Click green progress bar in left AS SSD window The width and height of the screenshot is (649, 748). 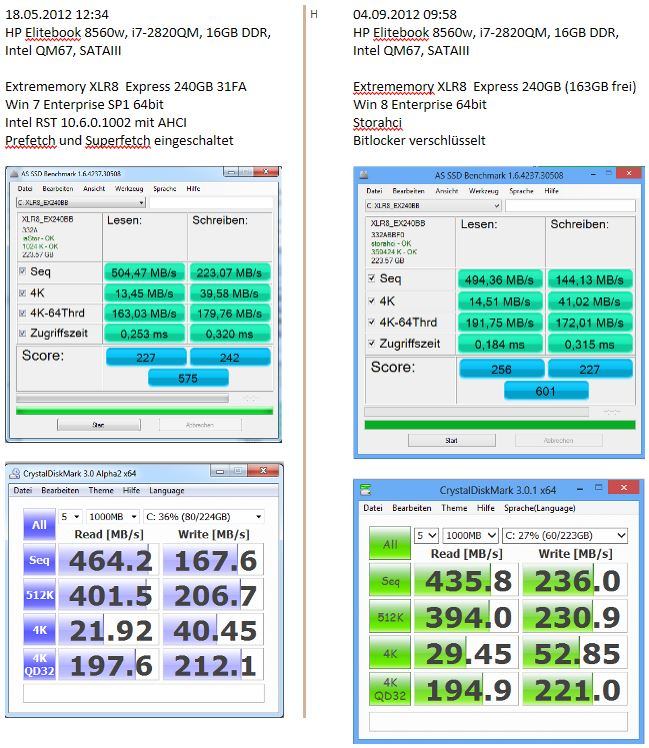coord(145,411)
